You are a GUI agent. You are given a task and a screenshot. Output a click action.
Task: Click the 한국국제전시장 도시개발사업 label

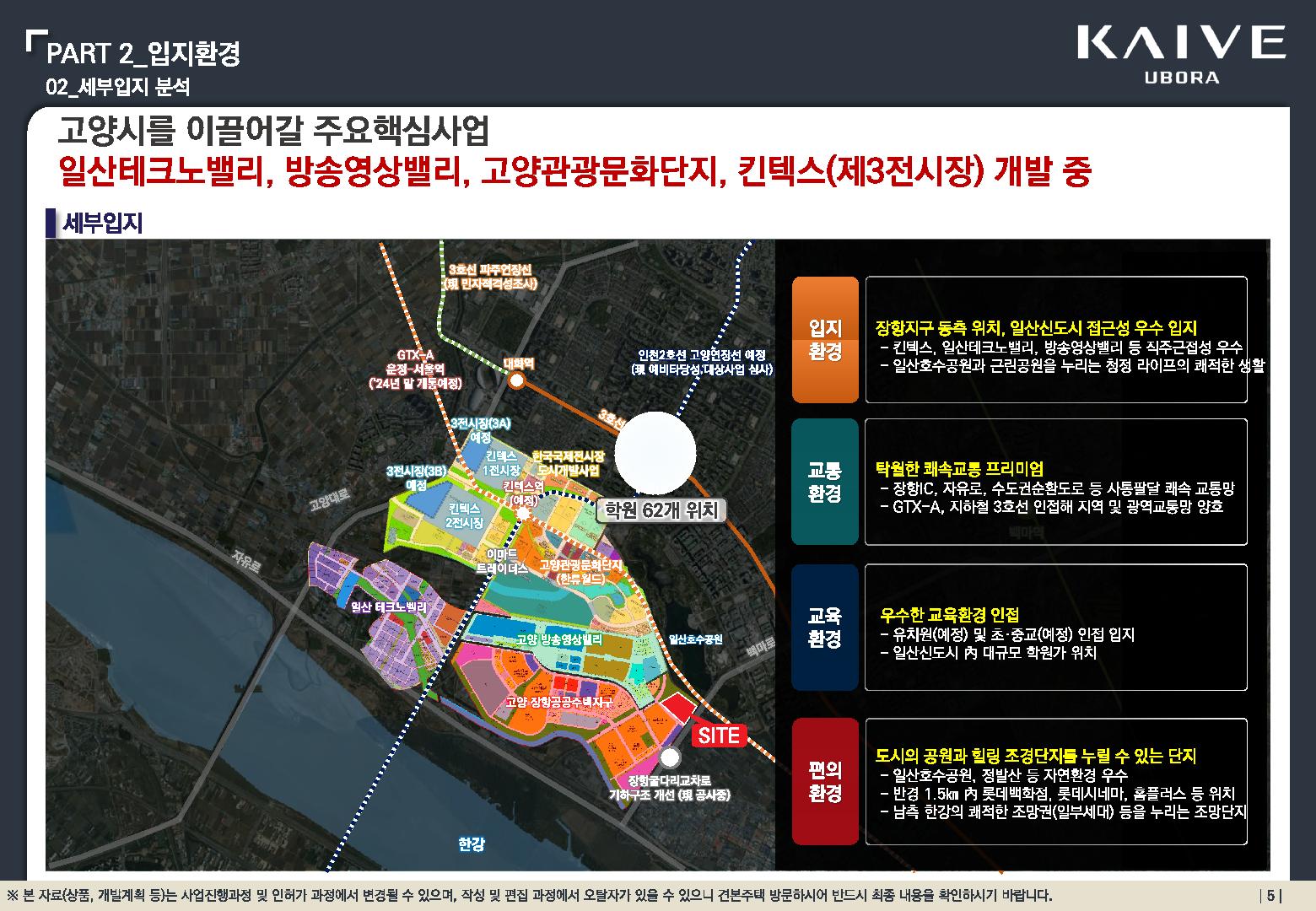tap(568, 462)
